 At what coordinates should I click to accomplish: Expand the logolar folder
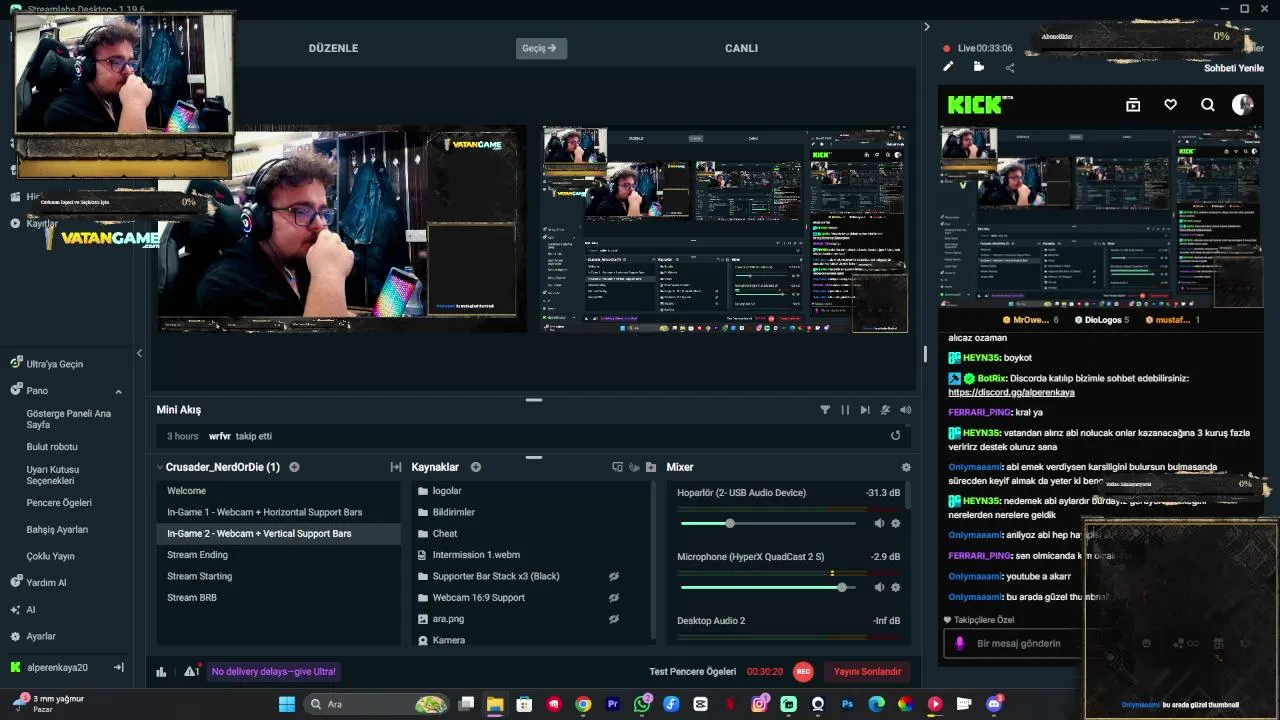click(x=423, y=491)
